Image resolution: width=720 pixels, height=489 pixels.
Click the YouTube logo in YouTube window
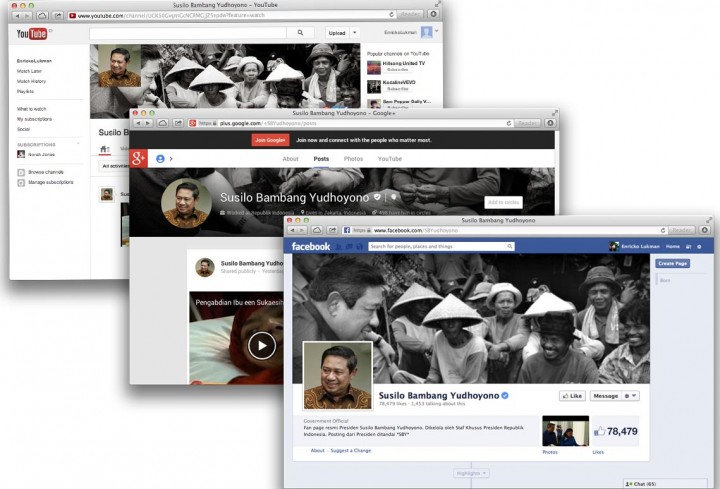[x=32, y=34]
